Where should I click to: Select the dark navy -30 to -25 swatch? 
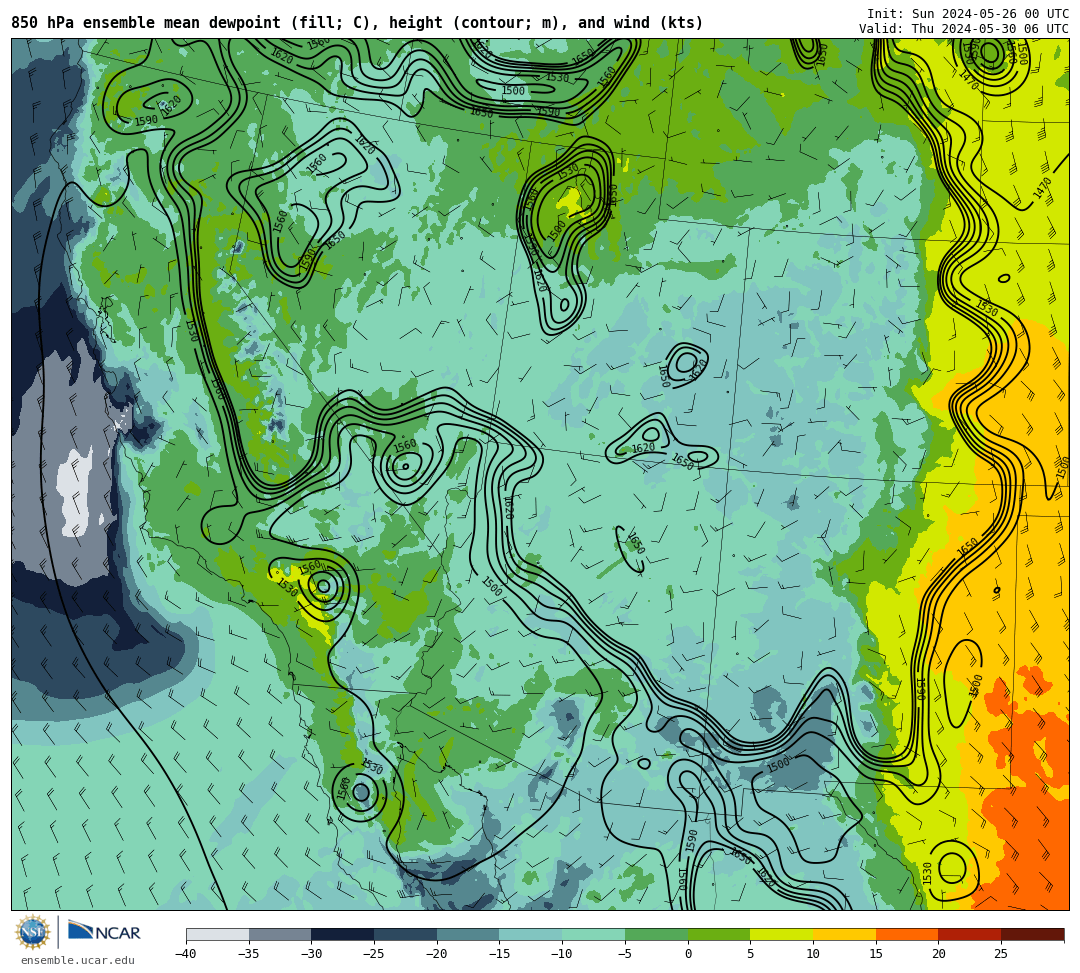(343, 934)
